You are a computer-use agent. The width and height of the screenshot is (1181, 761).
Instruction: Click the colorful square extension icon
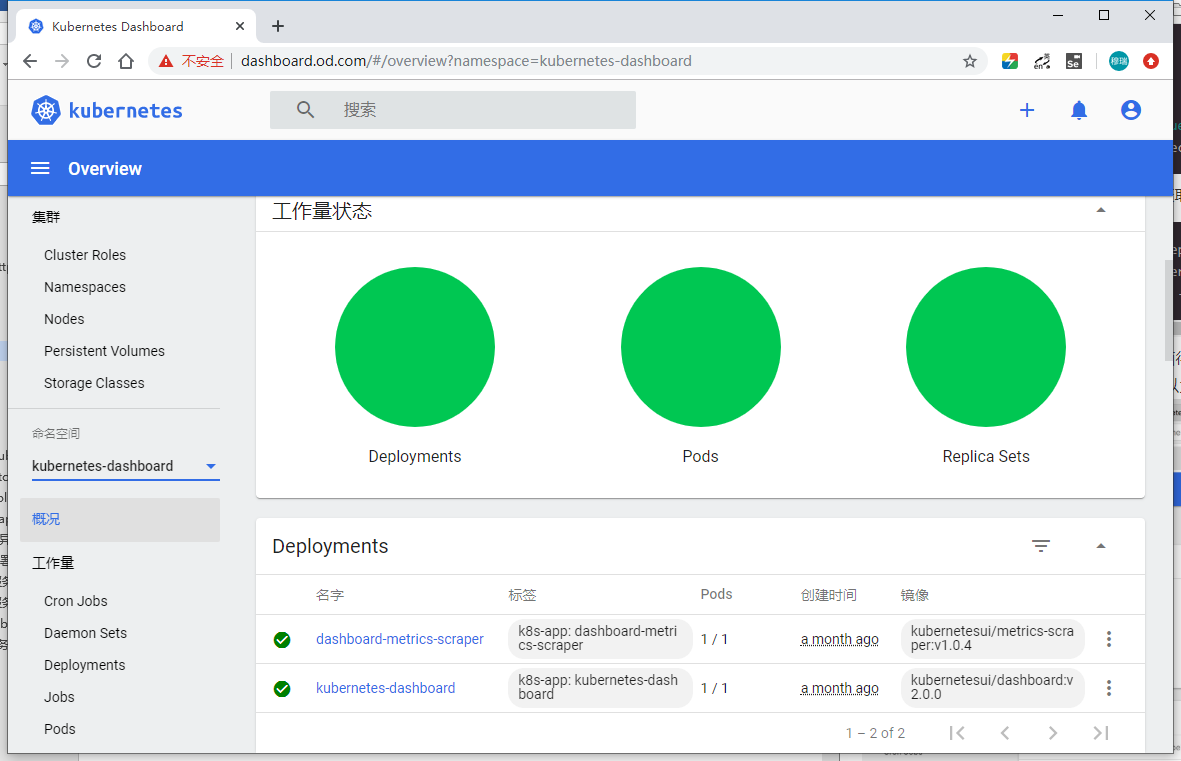pyautogui.click(x=1009, y=61)
